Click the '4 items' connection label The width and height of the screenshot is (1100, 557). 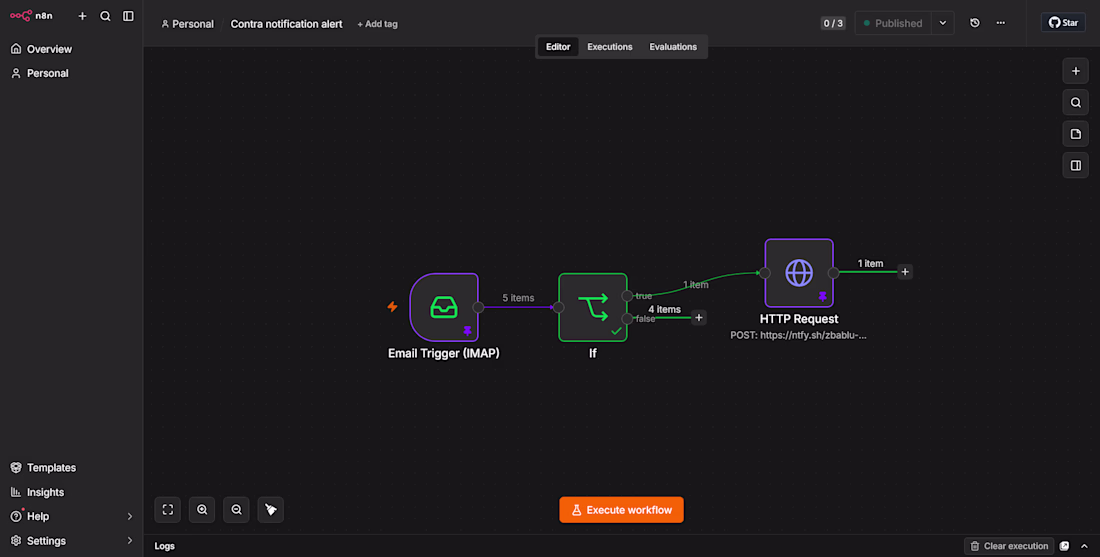click(664, 309)
